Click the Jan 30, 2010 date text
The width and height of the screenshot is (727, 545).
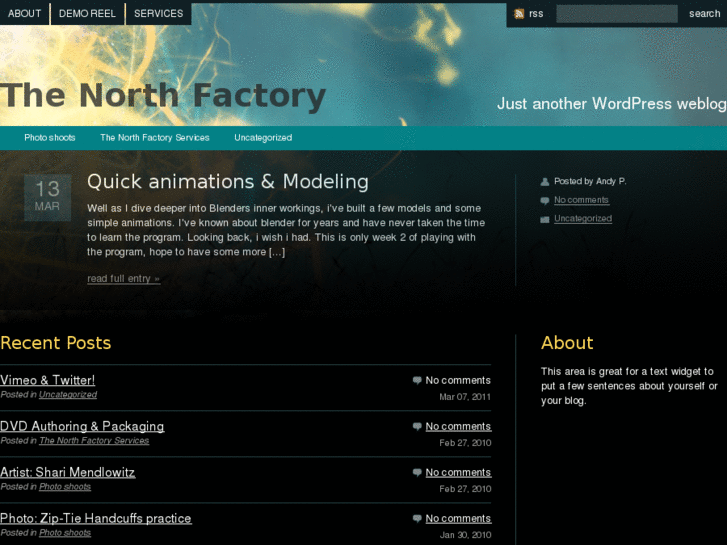coord(465,535)
